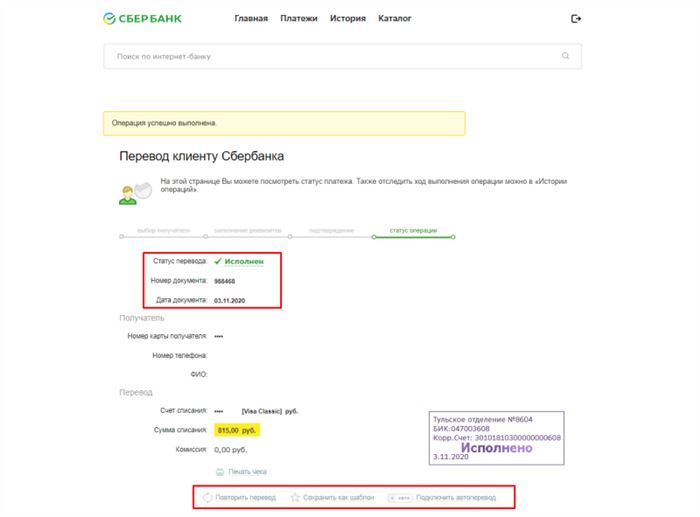
Task: Click the amount '815,00 руб.'
Action: pyautogui.click(x=237, y=430)
